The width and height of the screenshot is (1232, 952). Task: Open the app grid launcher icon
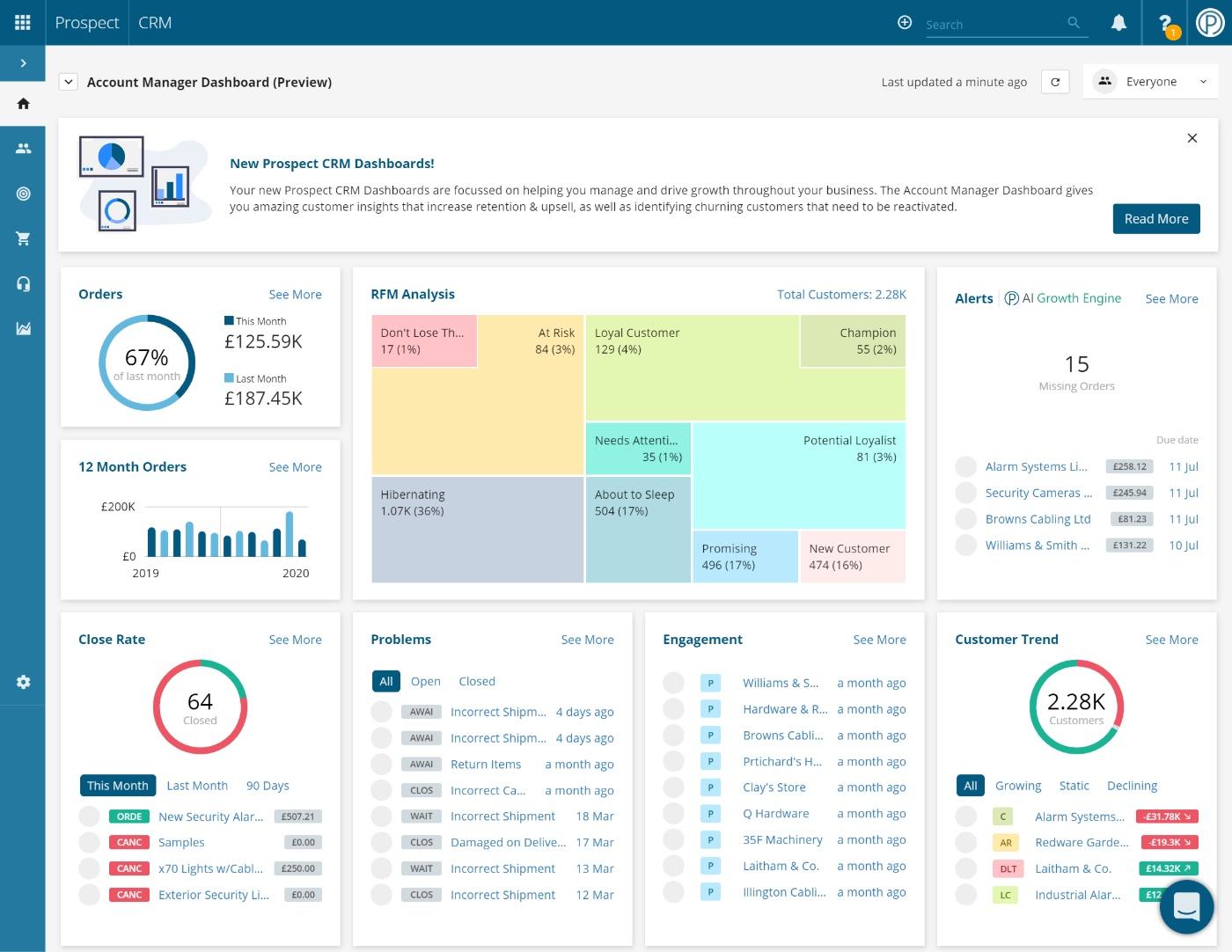(x=22, y=23)
